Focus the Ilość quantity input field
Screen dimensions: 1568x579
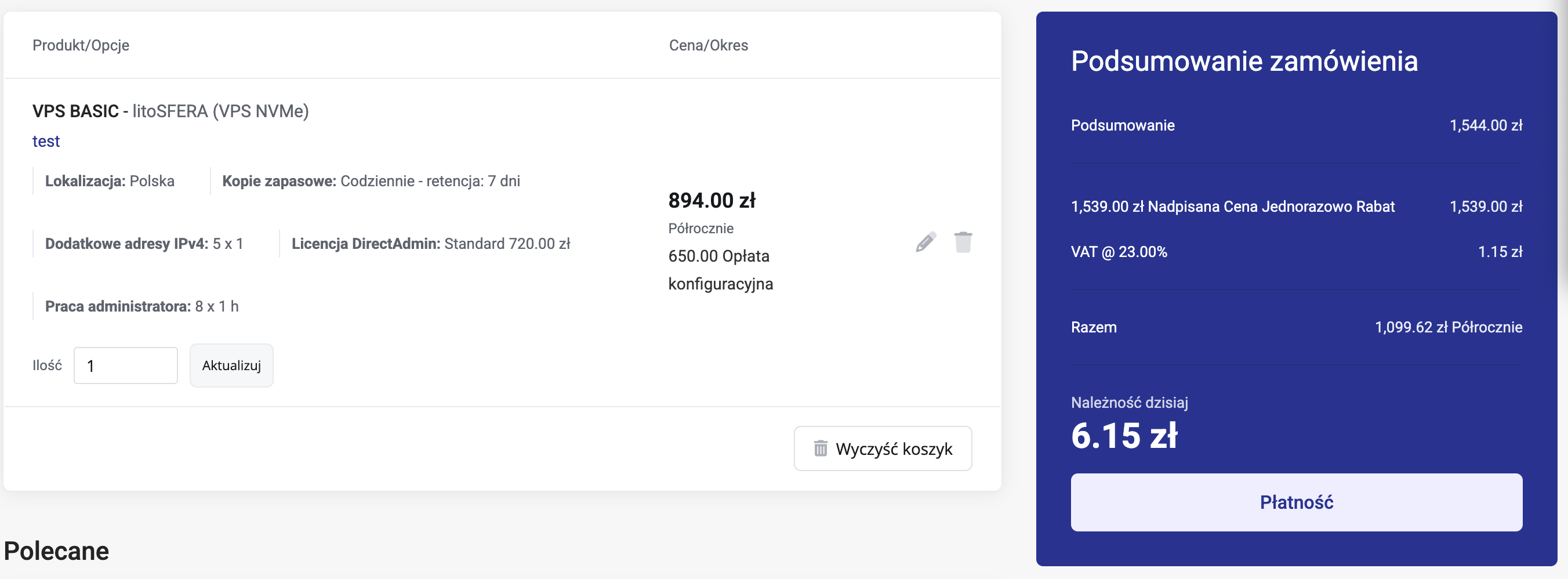click(125, 366)
